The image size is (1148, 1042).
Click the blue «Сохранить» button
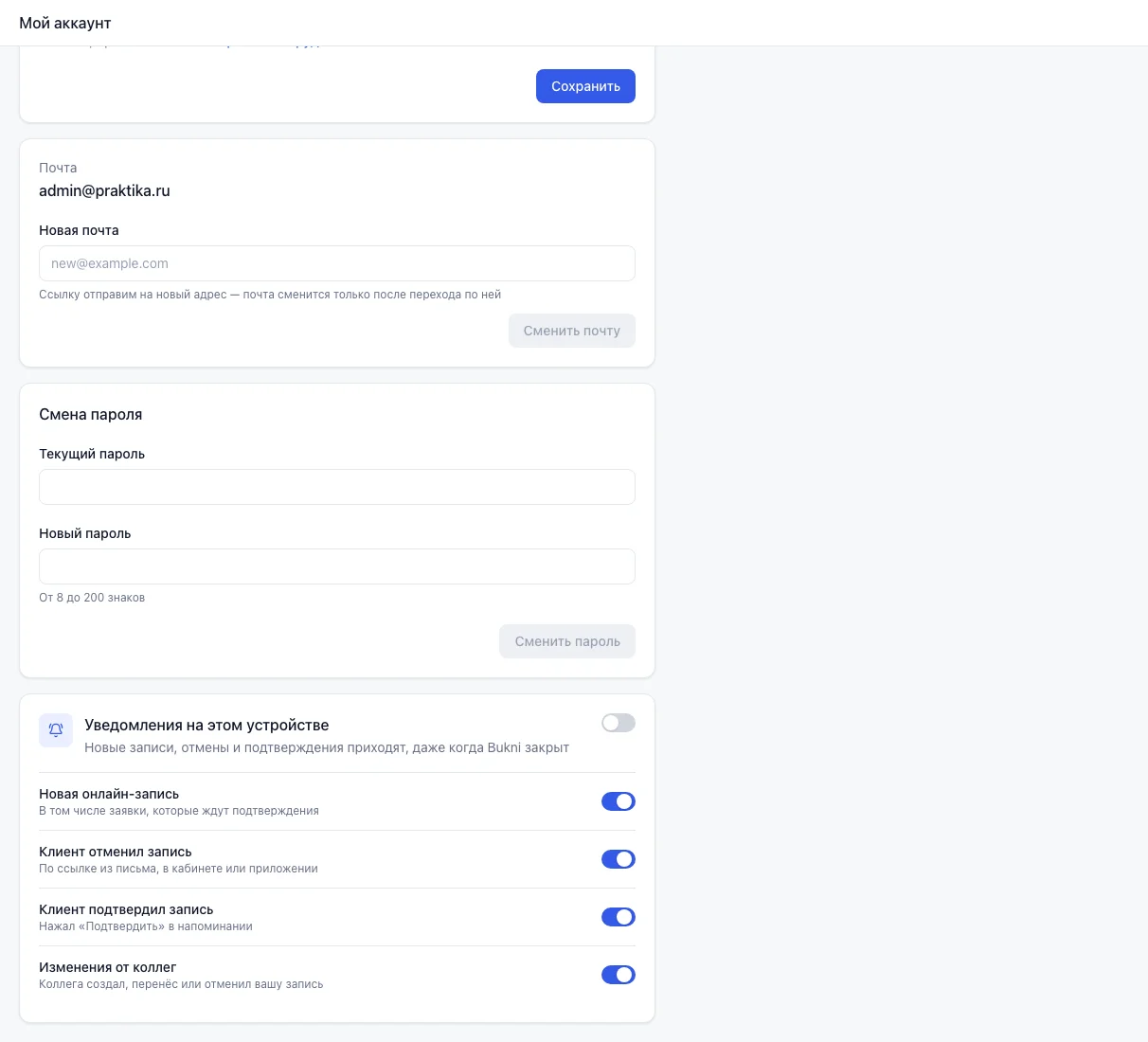pos(585,86)
